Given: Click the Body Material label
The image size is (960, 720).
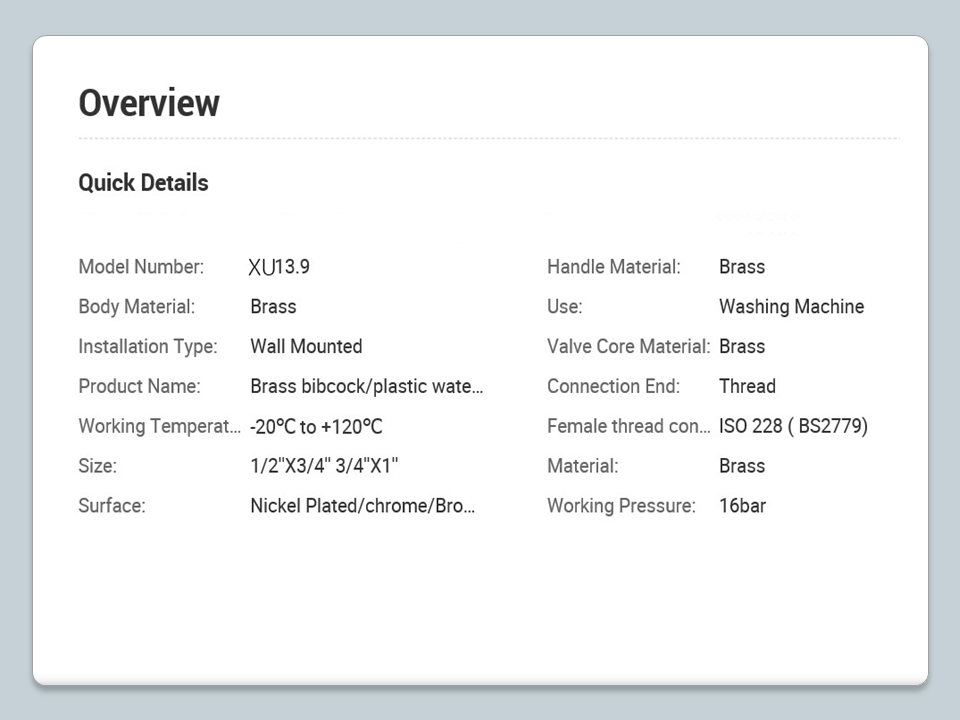Looking at the screenshot, I should point(136,307).
